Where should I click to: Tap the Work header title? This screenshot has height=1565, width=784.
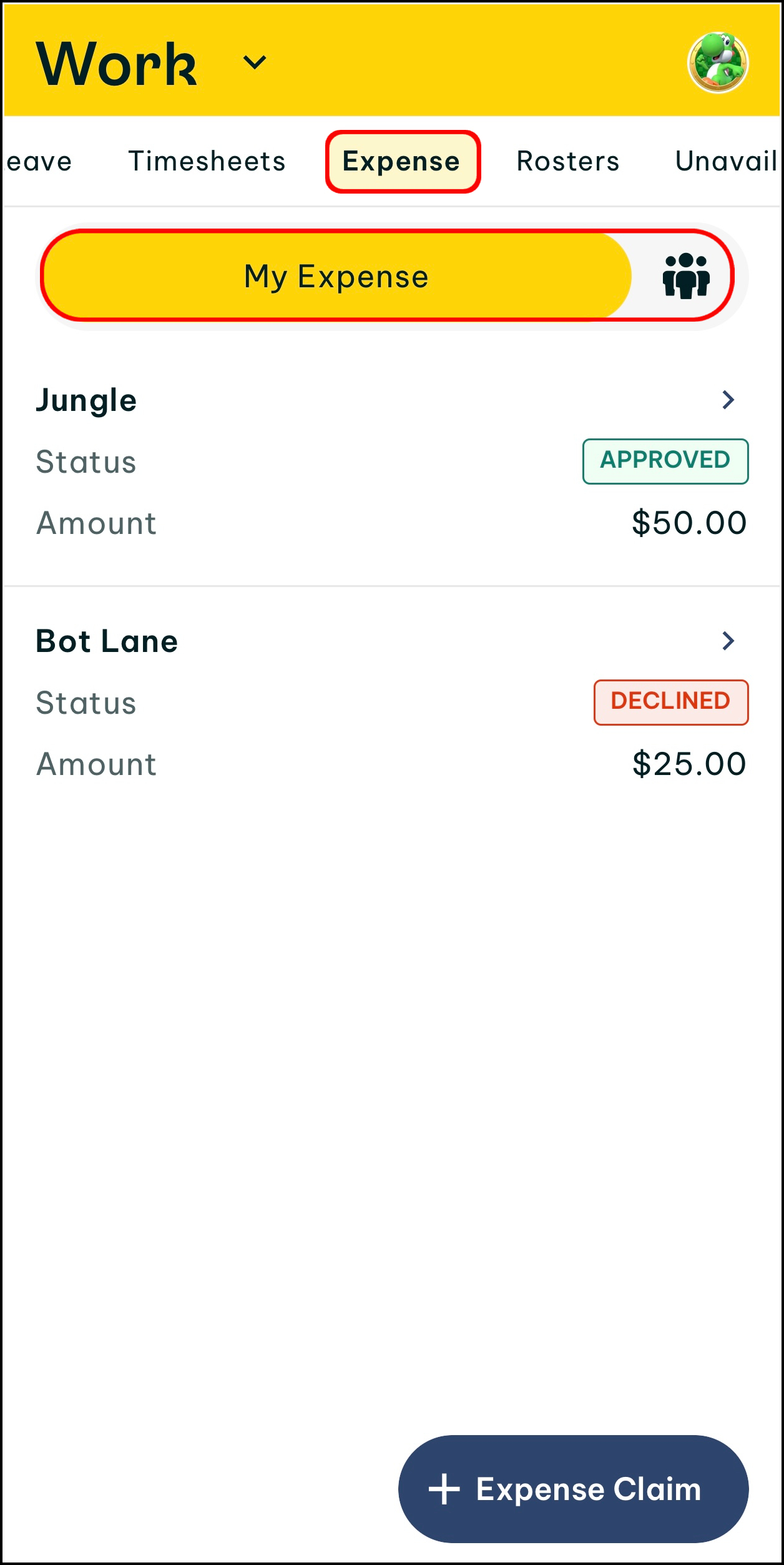[117, 63]
